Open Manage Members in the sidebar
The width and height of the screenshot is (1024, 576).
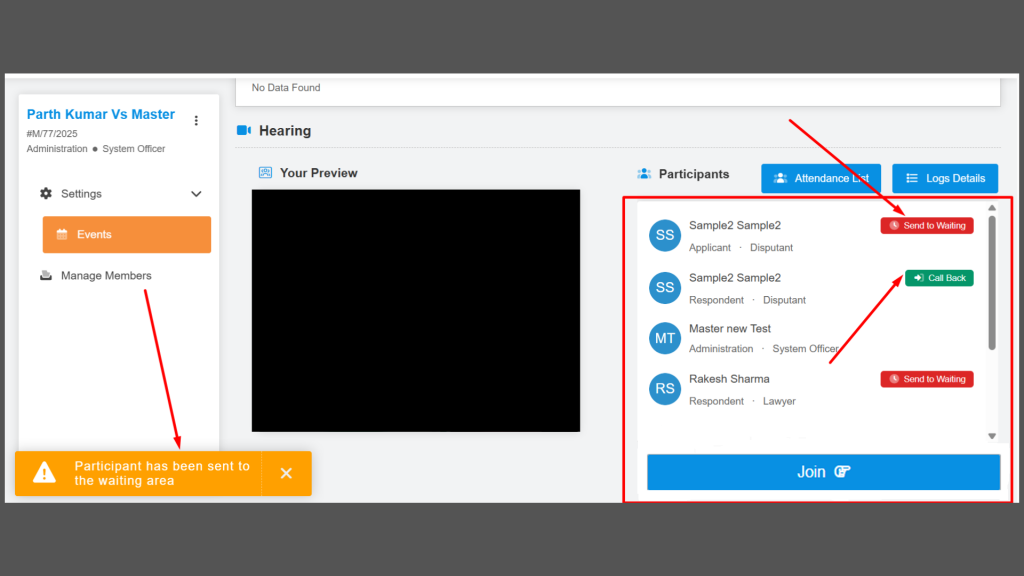[x=106, y=276]
